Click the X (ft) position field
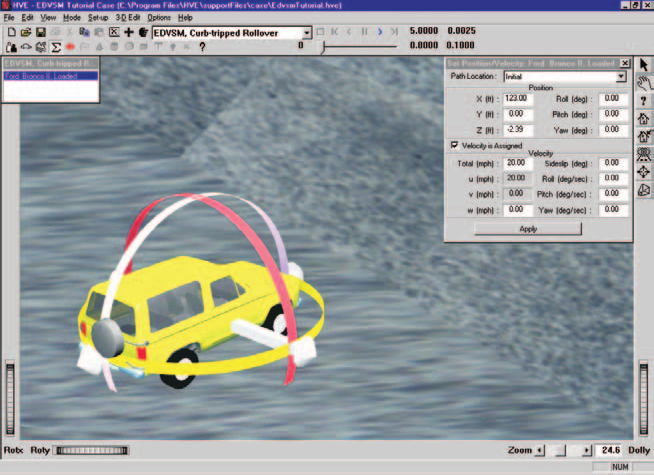This screenshot has width=654, height=475. coord(518,99)
